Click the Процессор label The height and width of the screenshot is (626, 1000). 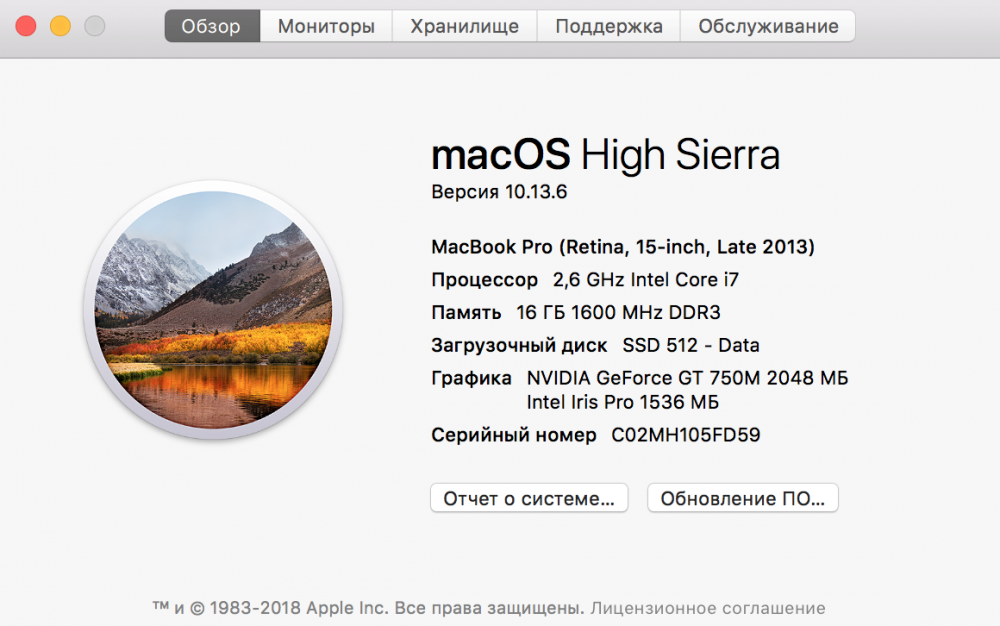pyautogui.click(x=485, y=280)
